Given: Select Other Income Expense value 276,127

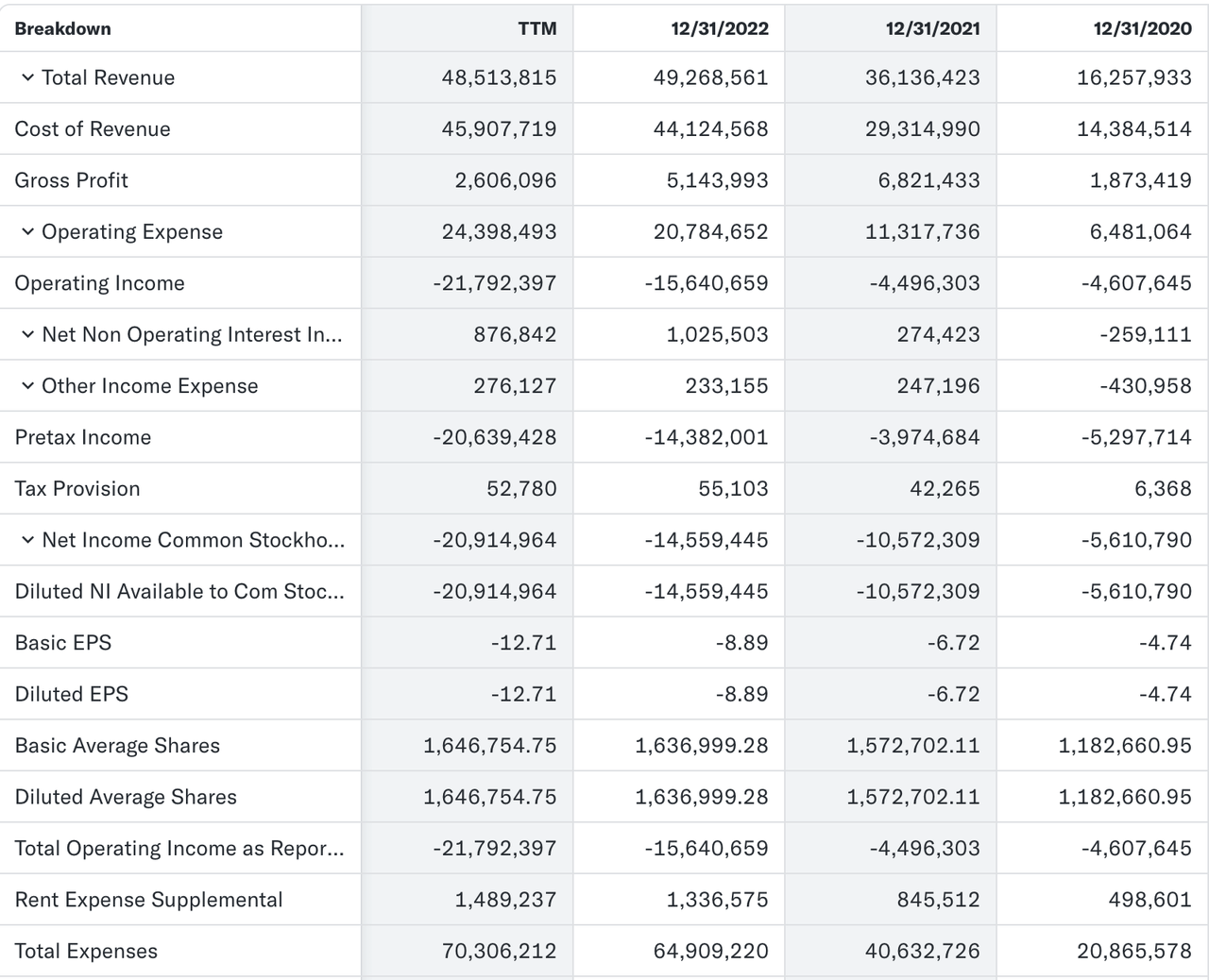Looking at the screenshot, I should click(515, 385).
